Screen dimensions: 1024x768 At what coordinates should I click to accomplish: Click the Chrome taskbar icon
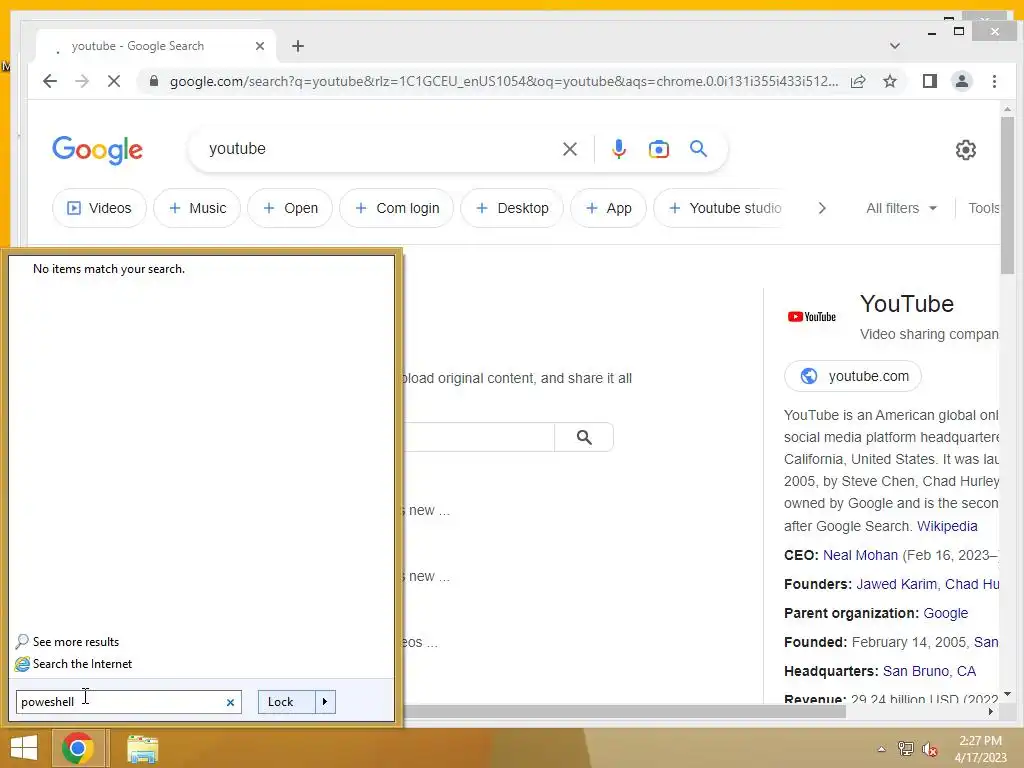click(78, 748)
